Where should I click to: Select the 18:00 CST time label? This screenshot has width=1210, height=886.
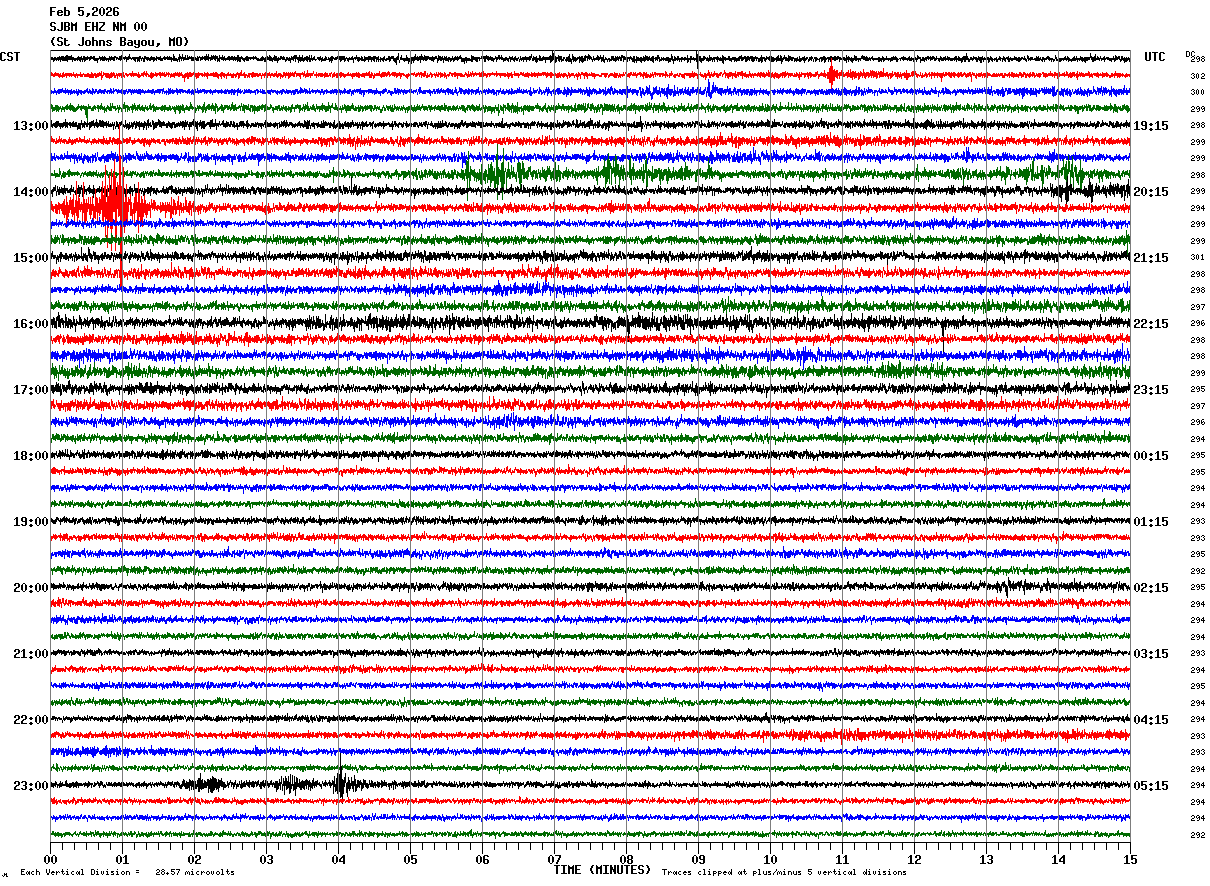click(31, 456)
